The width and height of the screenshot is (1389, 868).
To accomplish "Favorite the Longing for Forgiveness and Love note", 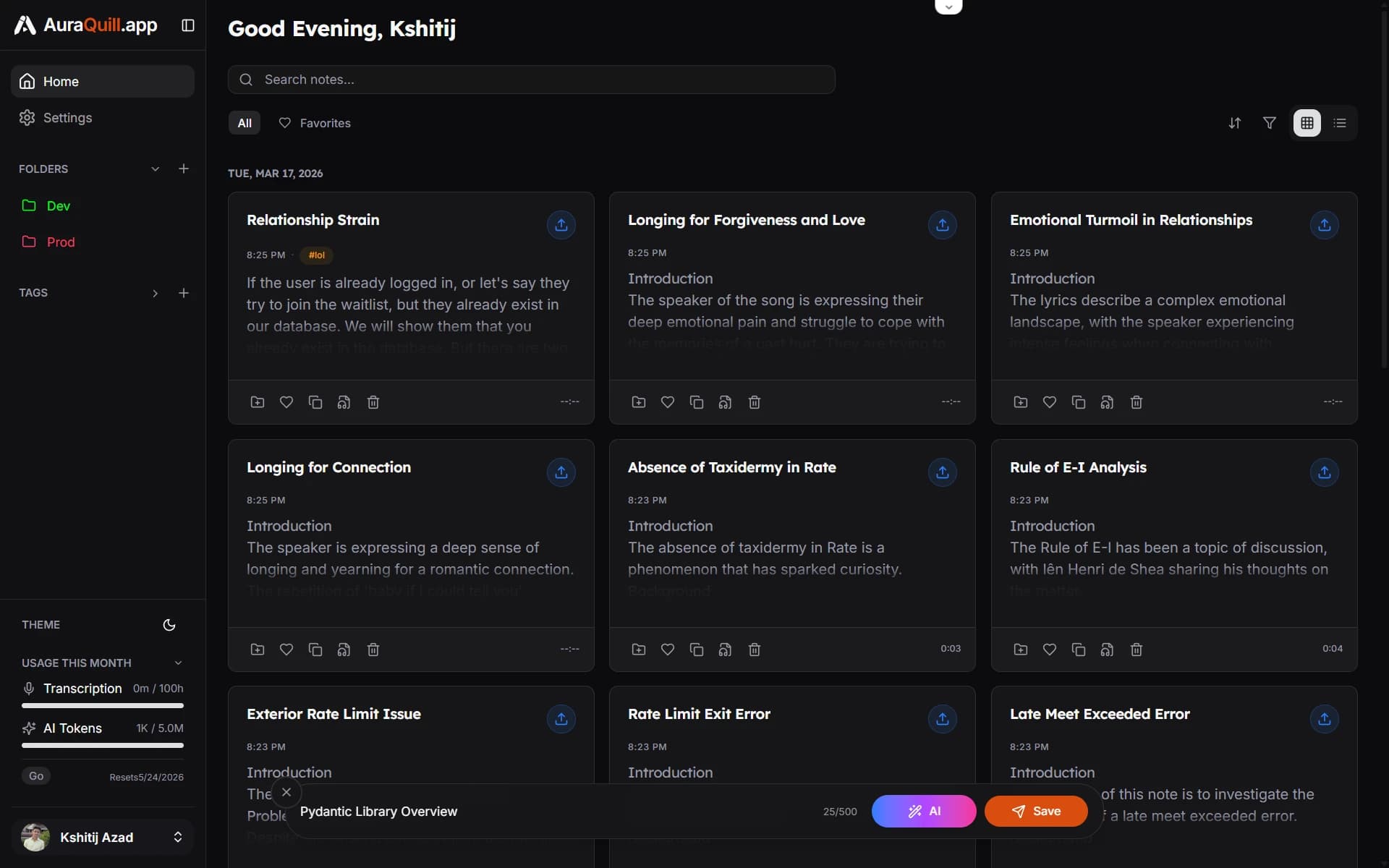I will (x=668, y=402).
